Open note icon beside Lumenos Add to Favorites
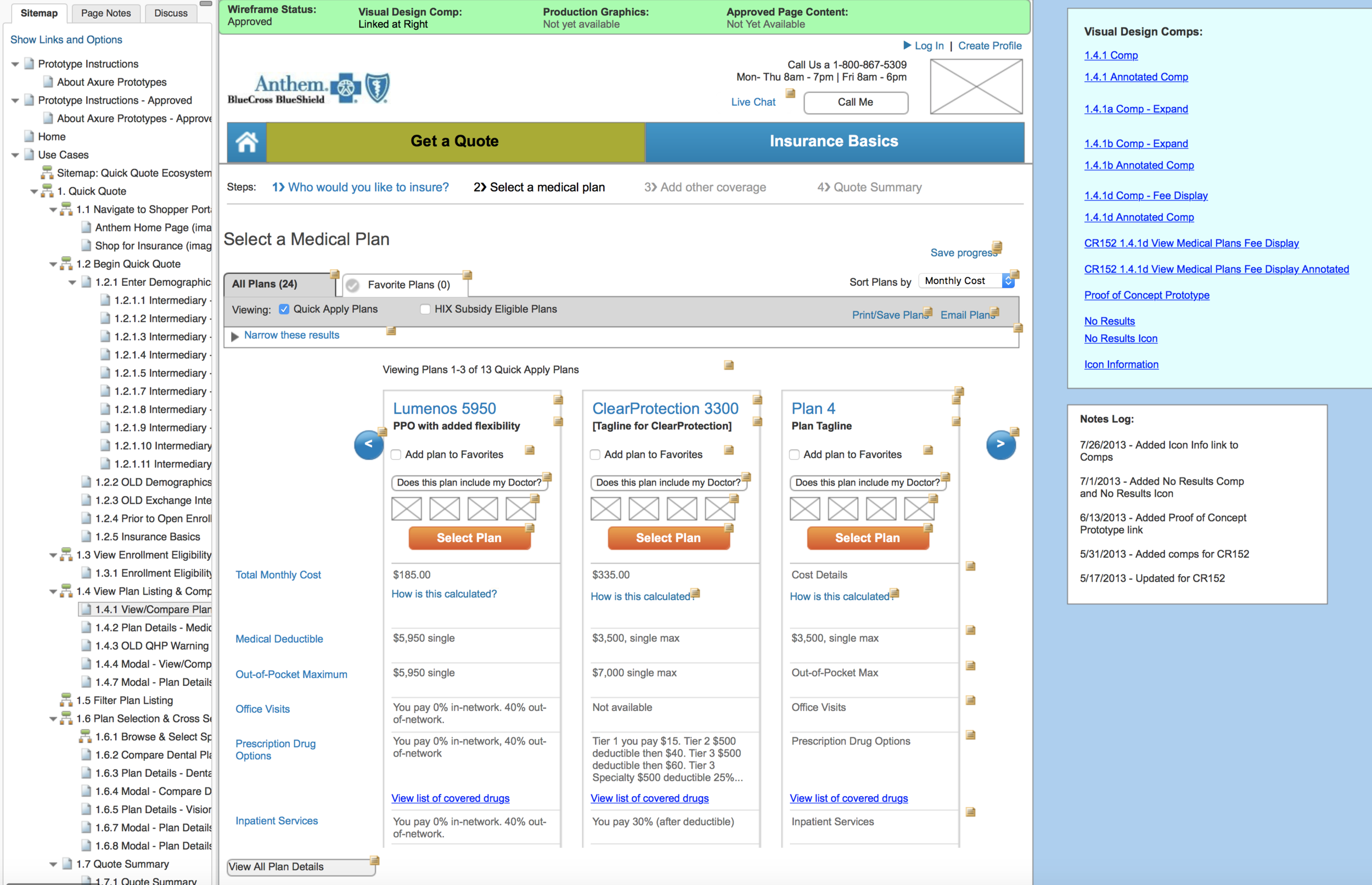The height and width of the screenshot is (885, 1372). point(530,450)
